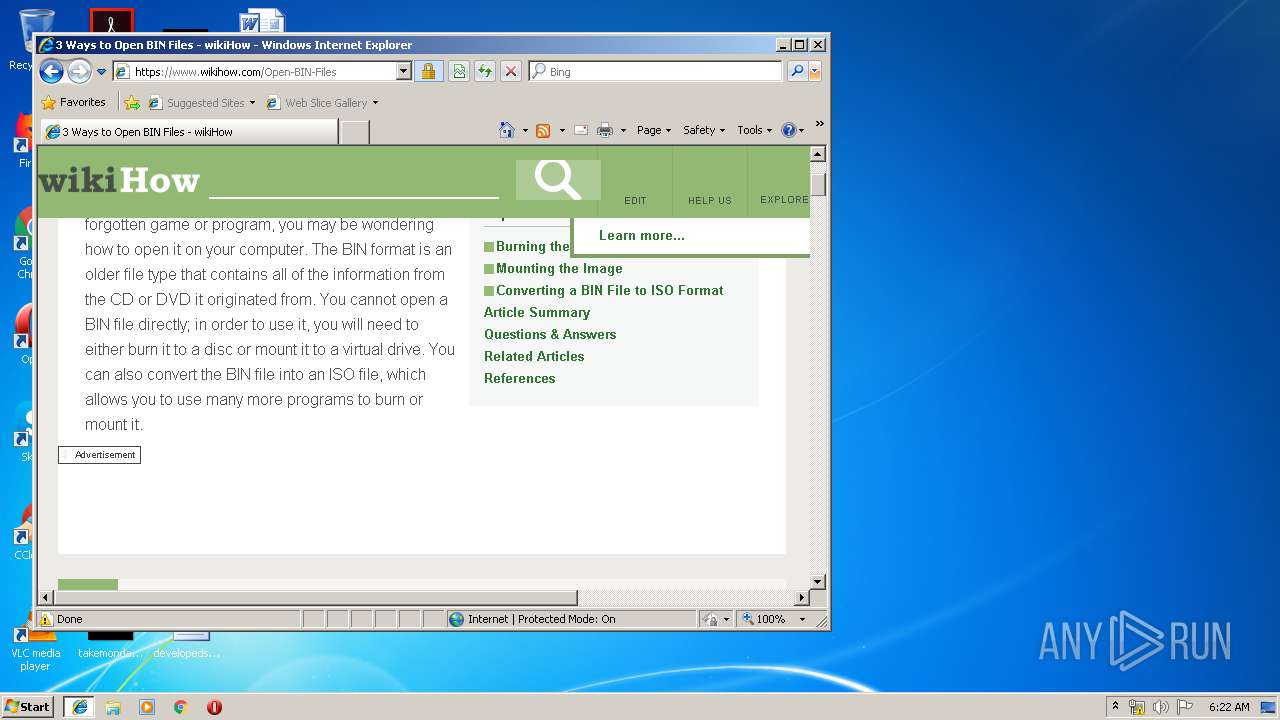Screen dimensions: 1280x720
Task: Click the vertical scrollbar down arrow
Action: click(x=817, y=581)
